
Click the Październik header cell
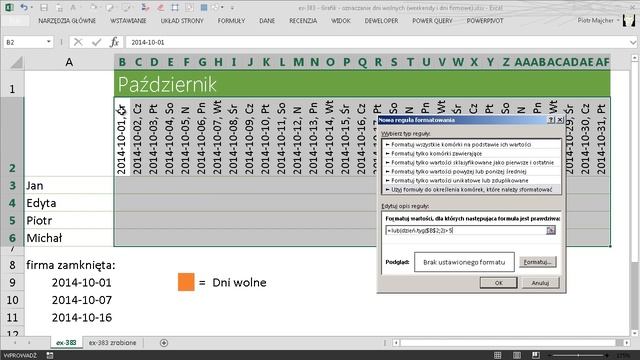point(362,84)
